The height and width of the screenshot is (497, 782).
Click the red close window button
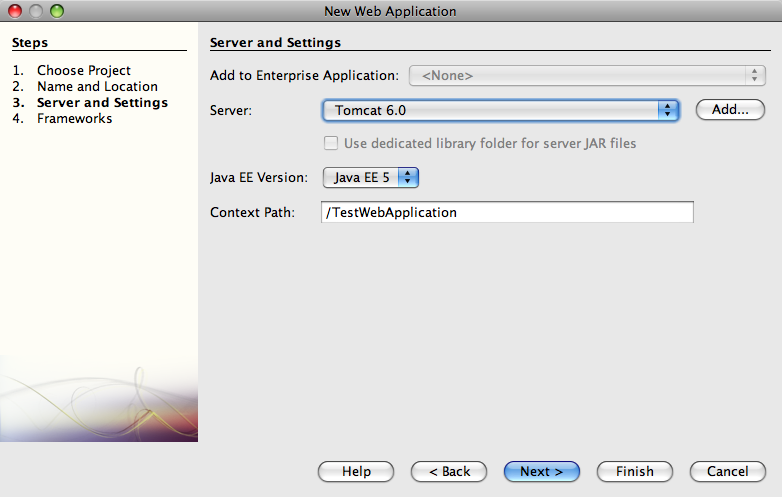click(x=15, y=11)
